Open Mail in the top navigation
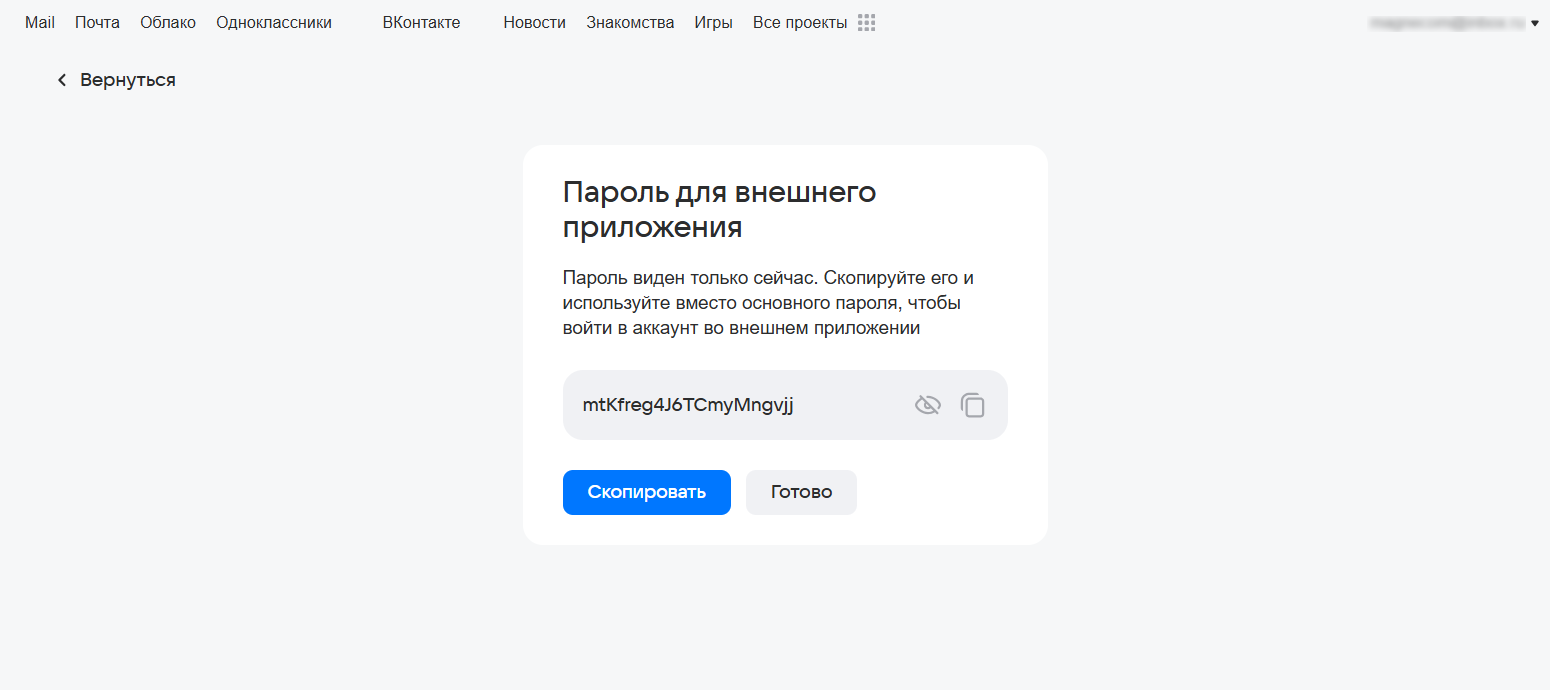 click(x=40, y=23)
